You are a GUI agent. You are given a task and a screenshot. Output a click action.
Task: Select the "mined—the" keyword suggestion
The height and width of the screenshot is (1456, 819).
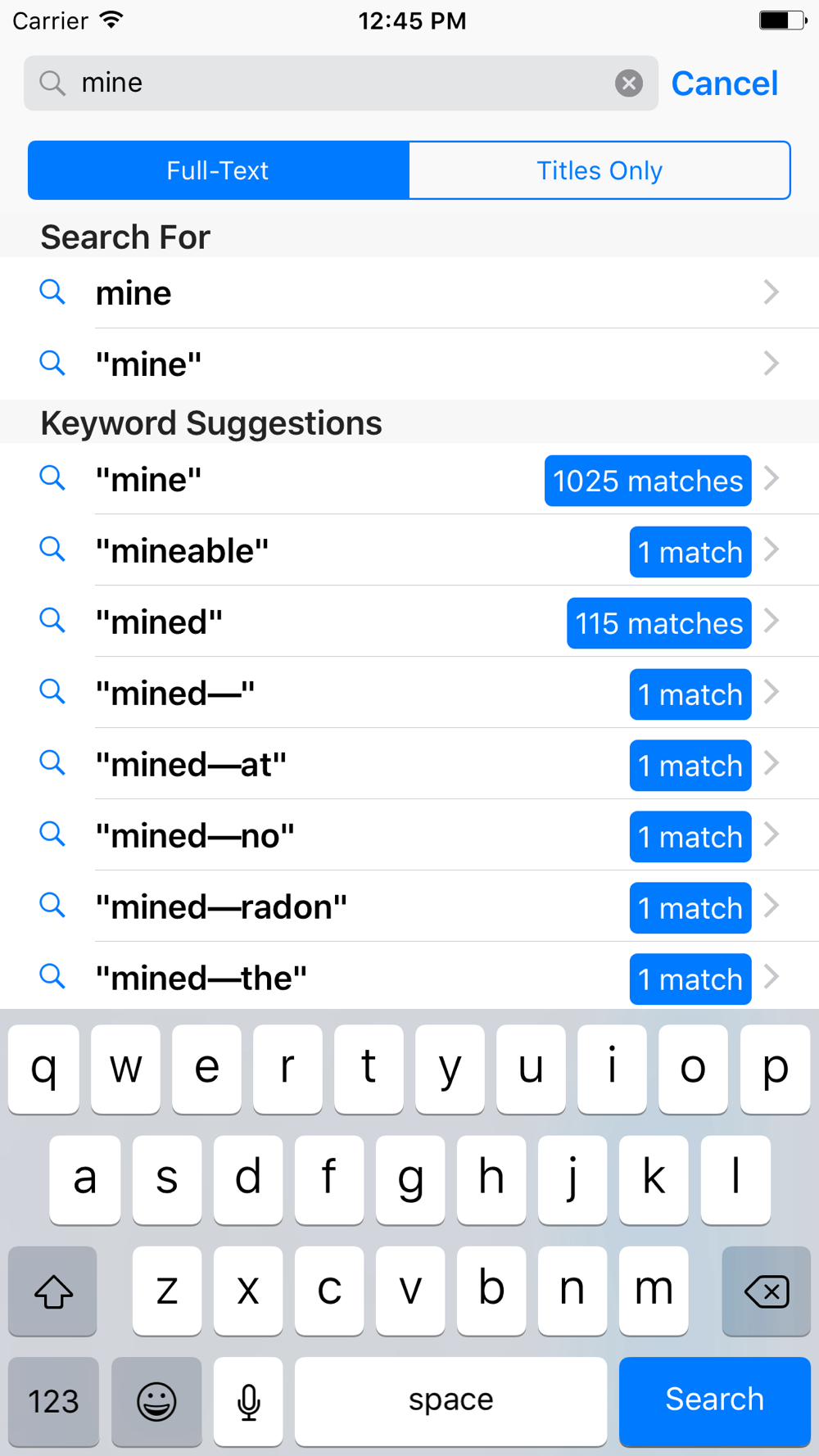tap(409, 977)
